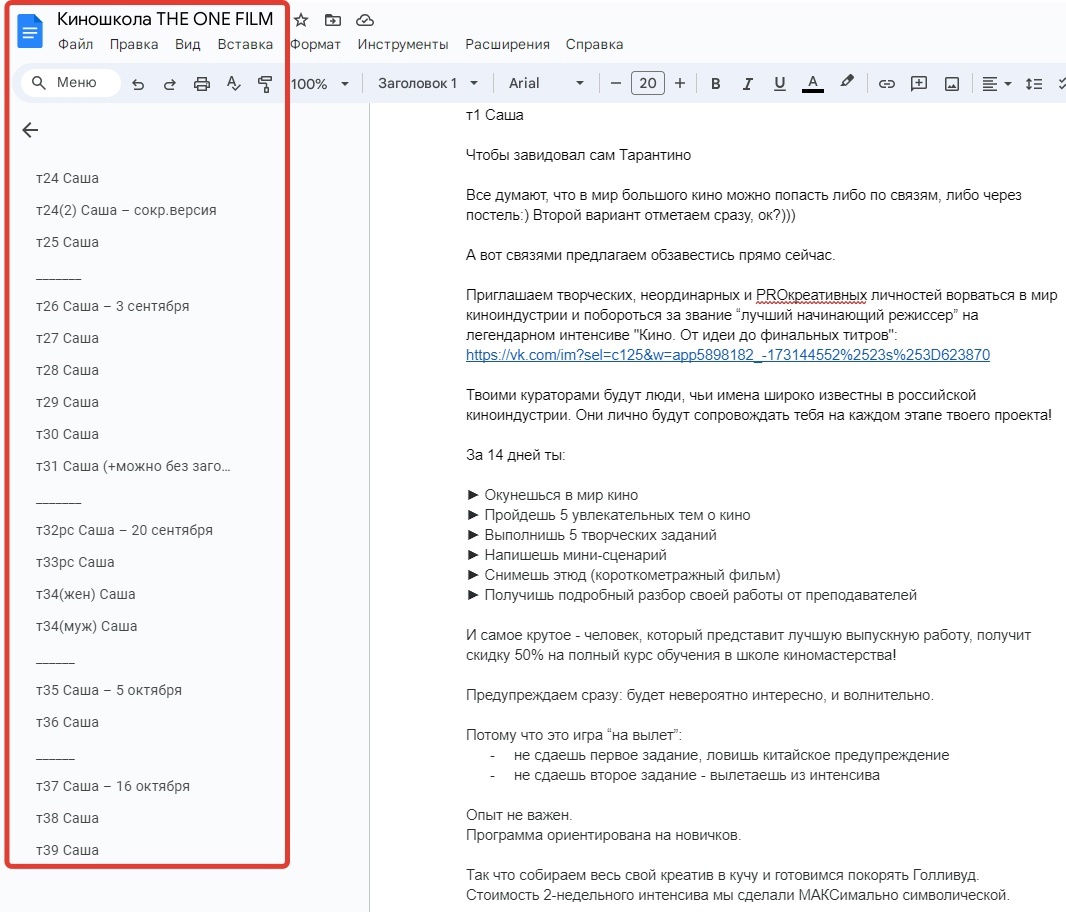Open the text alignment dropdown
1066x912 pixels.
pos(997,84)
